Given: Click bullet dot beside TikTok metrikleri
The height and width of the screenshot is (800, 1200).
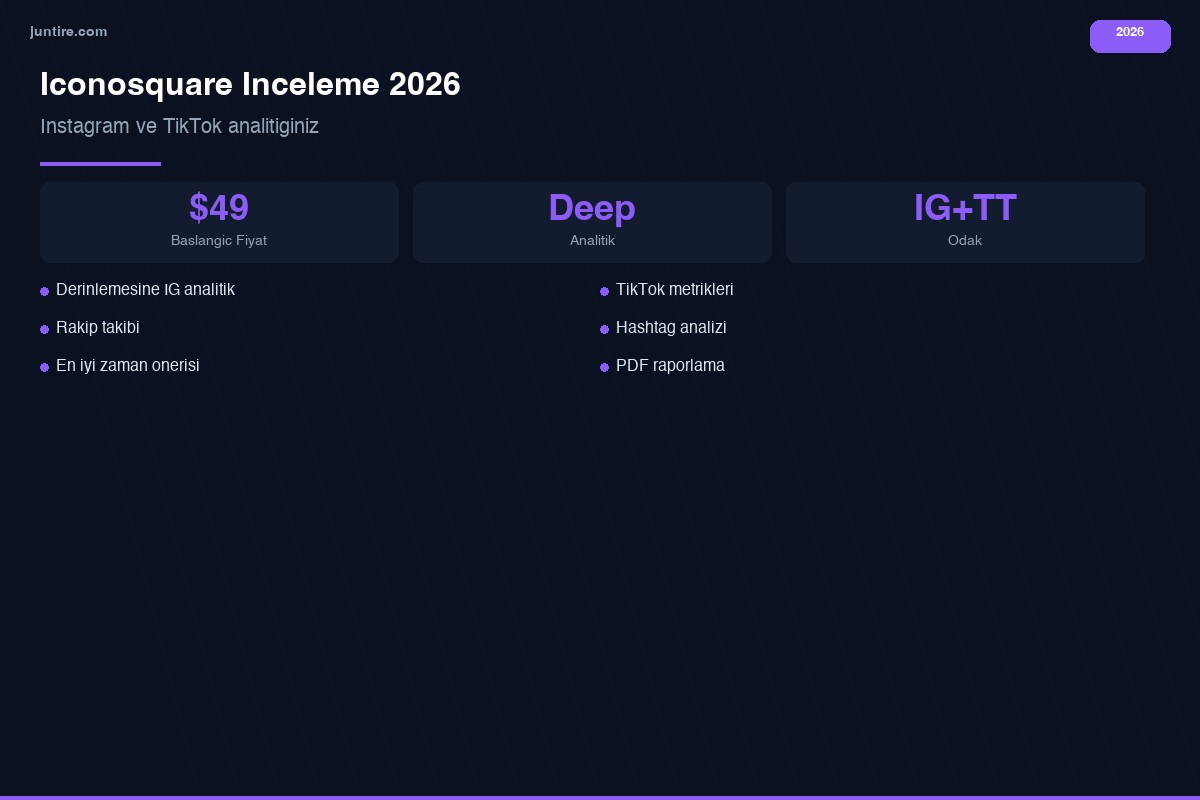Looking at the screenshot, I should point(604,291).
